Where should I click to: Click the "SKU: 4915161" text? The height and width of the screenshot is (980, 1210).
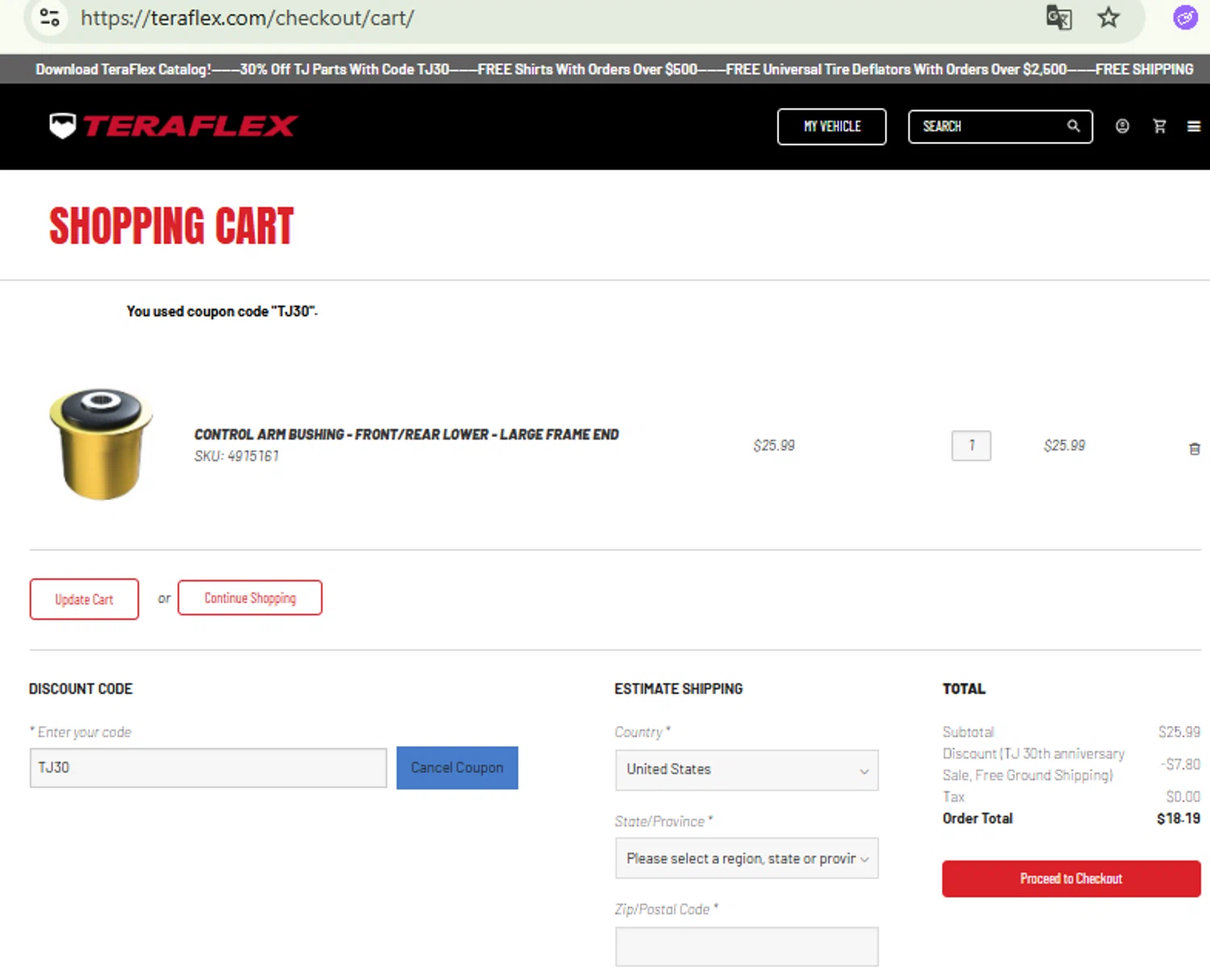coord(236,456)
